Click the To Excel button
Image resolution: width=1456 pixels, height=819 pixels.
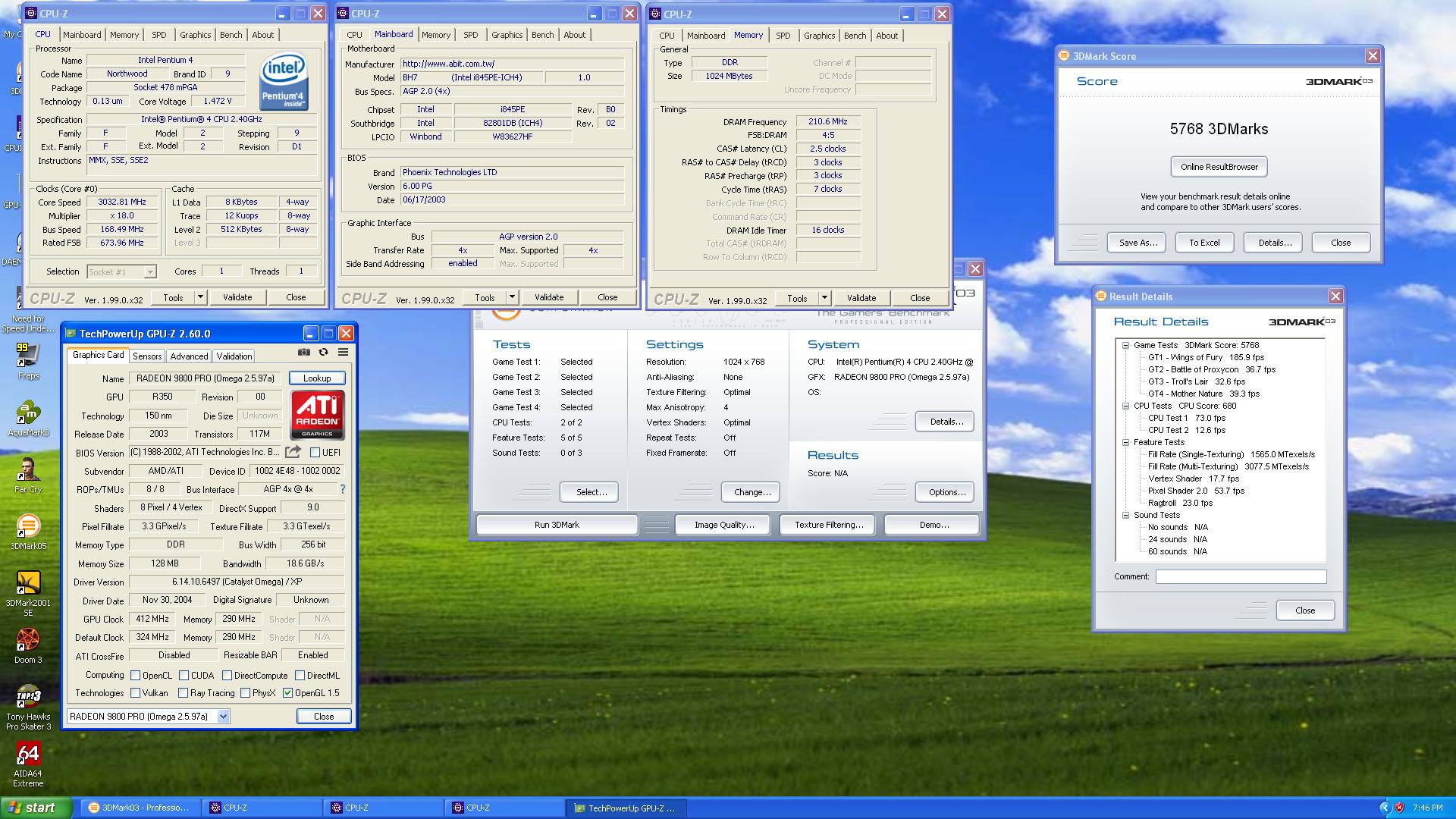point(1204,243)
